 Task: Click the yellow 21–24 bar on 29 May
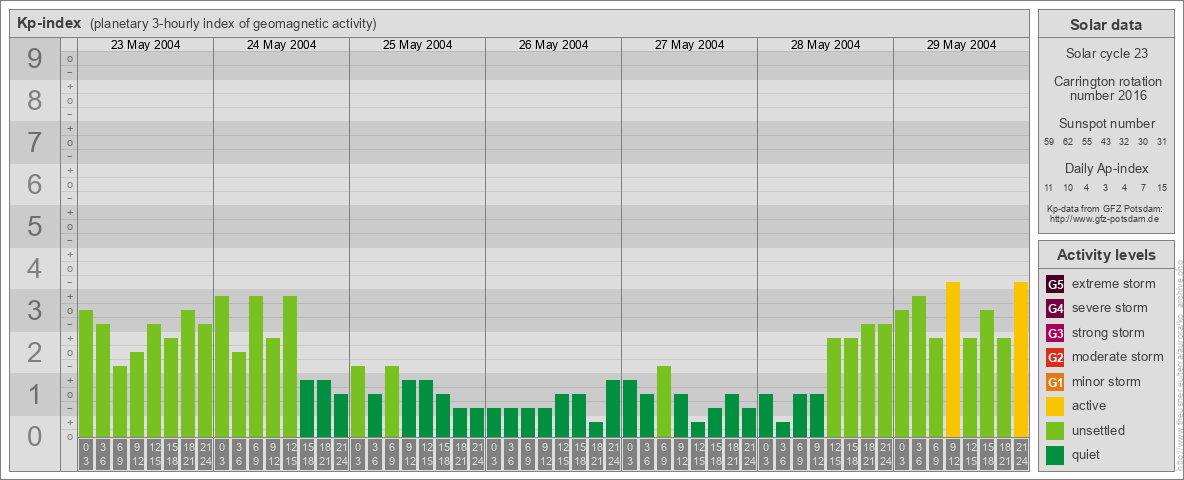tap(1021, 359)
